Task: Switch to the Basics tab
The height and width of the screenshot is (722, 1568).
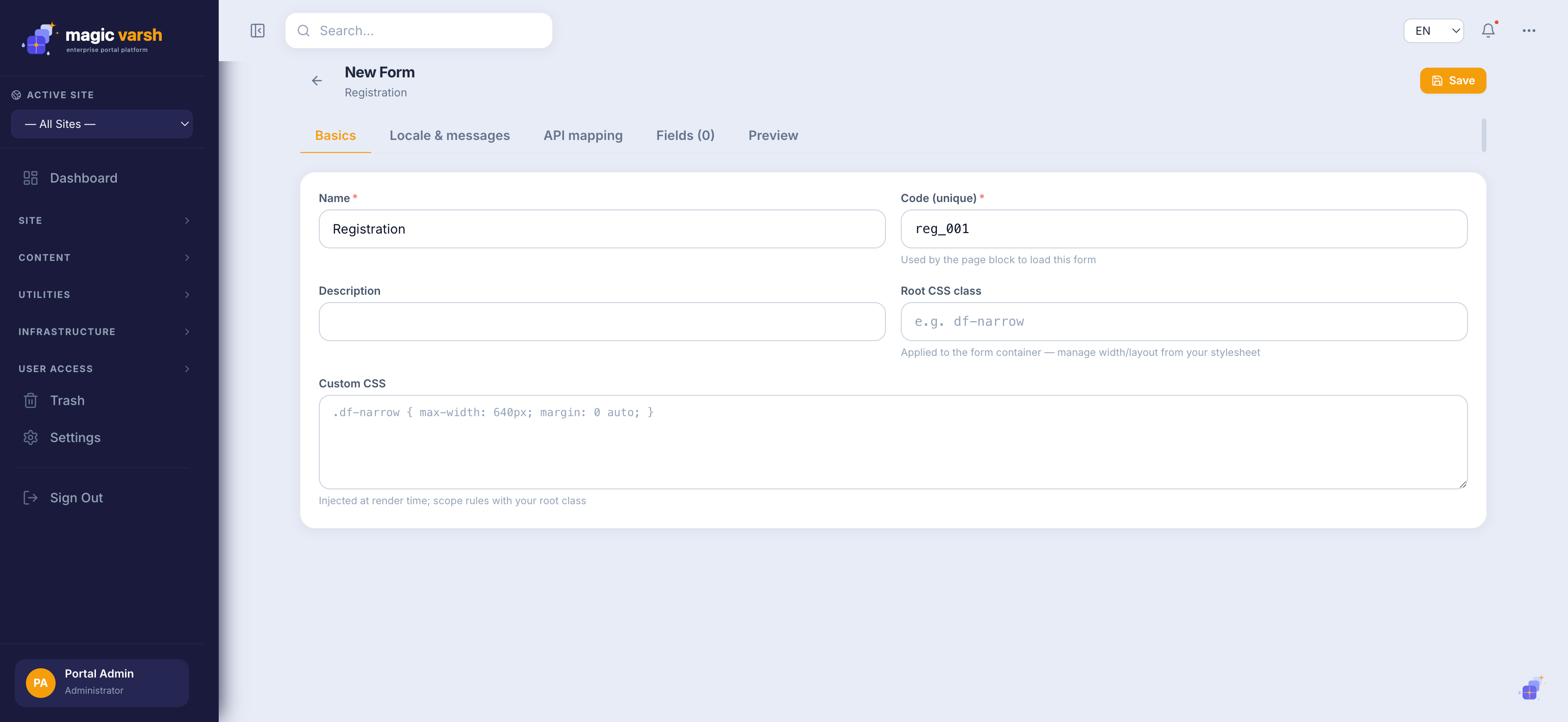Action: click(x=335, y=135)
